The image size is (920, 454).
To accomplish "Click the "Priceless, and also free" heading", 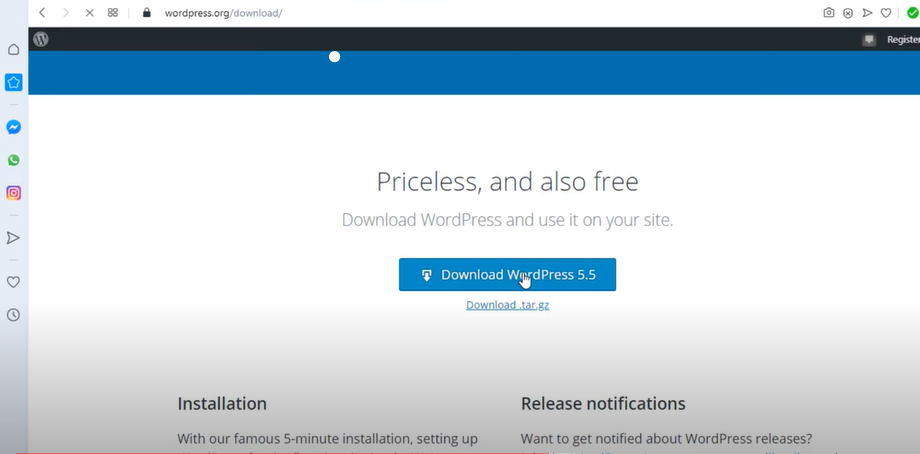I will [x=508, y=182].
